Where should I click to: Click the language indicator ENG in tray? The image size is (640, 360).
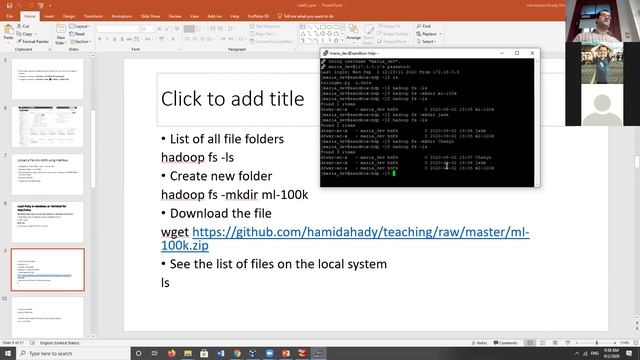(x=595, y=353)
